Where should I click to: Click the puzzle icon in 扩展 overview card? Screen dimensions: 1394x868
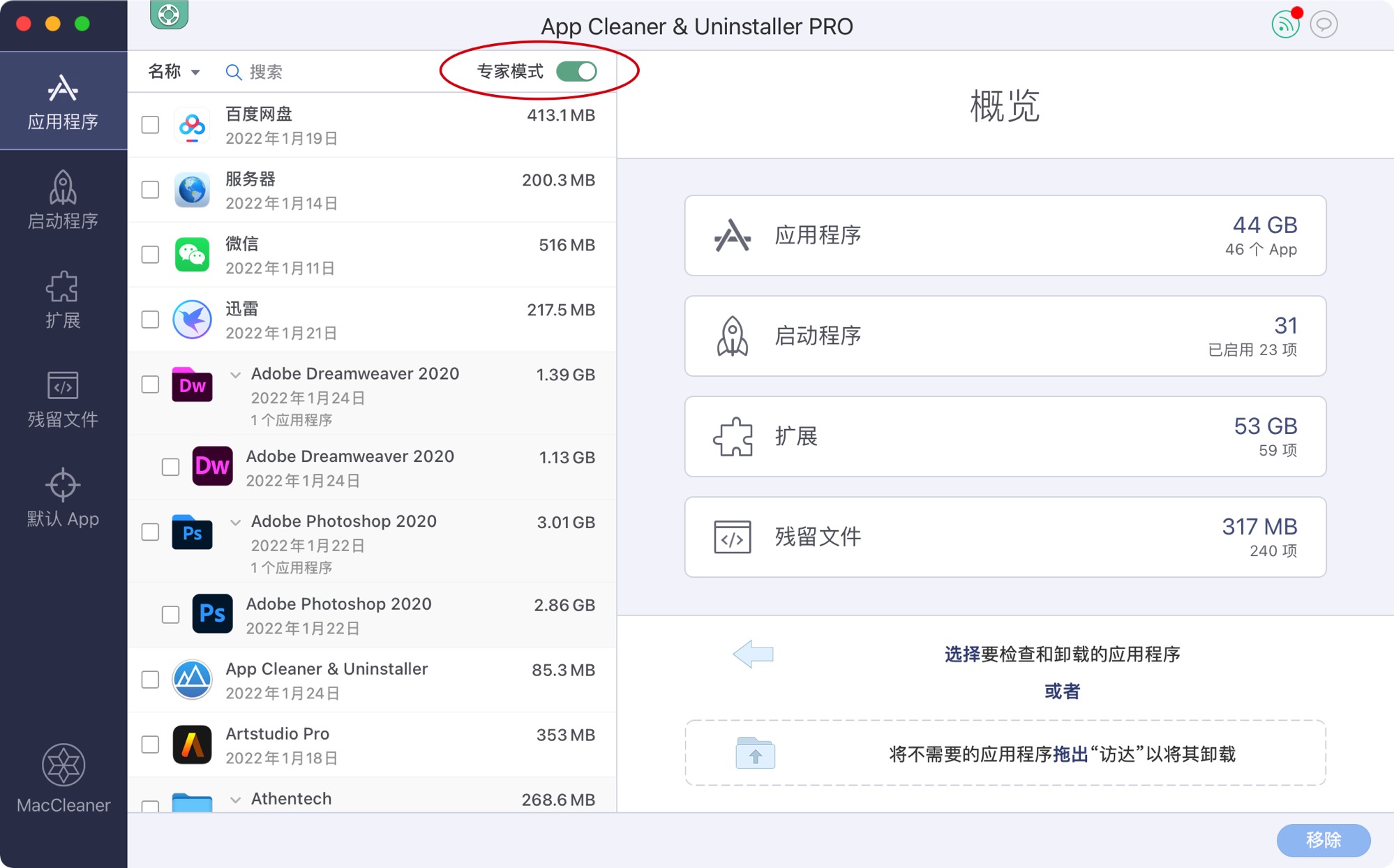click(x=733, y=437)
